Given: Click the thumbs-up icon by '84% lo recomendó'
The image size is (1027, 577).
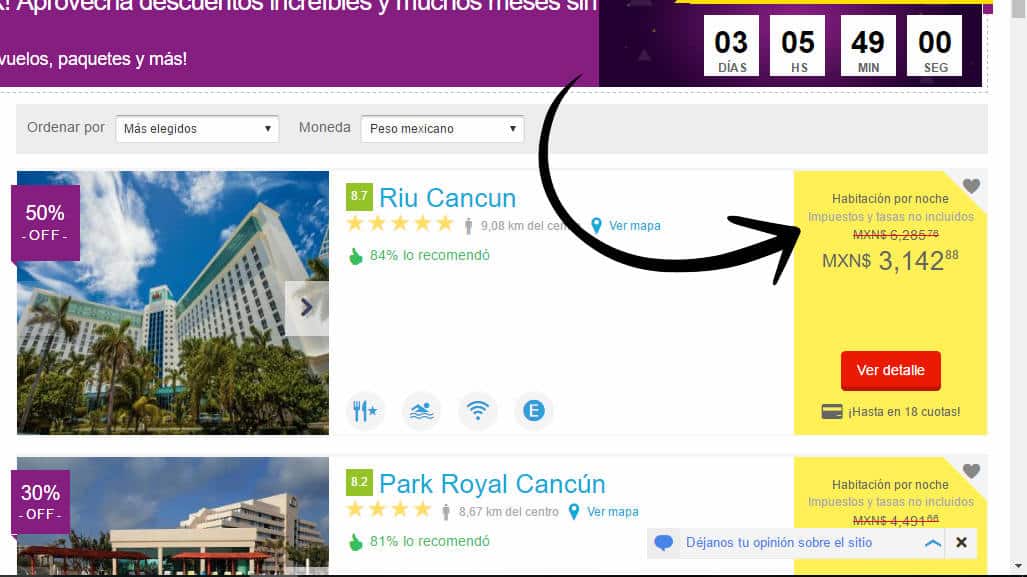Looking at the screenshot, I should [356, 256].
